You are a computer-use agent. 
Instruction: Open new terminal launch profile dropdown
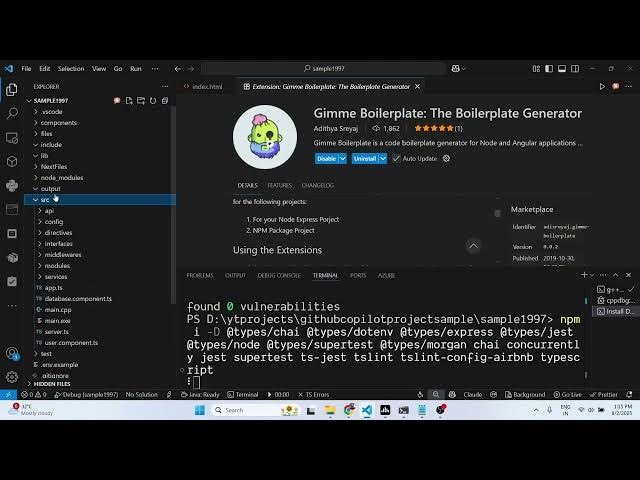(x=592, y=275)
